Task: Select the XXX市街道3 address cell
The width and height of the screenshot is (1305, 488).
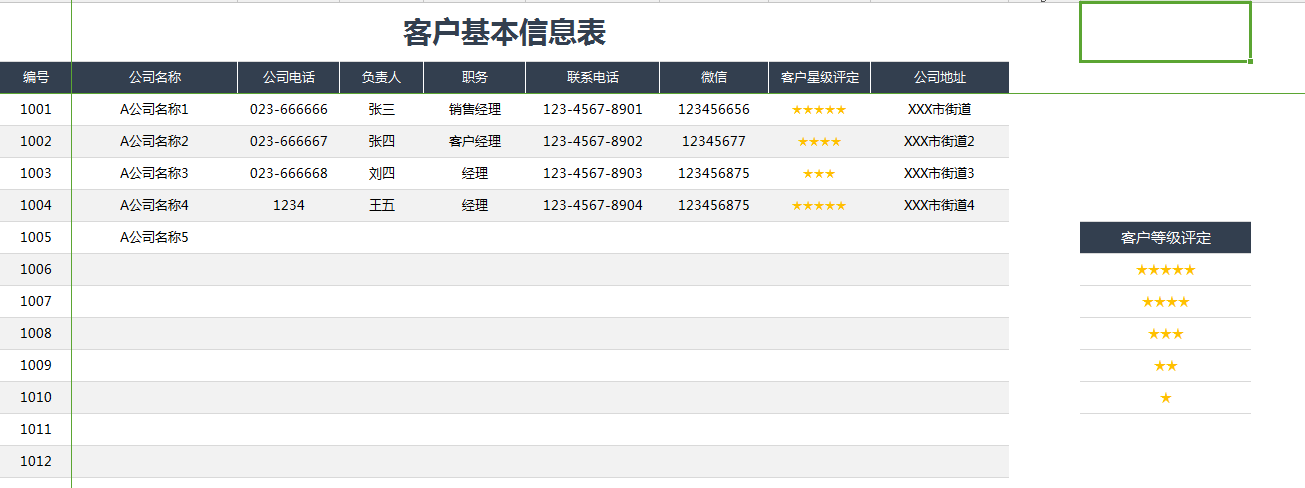Action: pyautogui.click(x=940, y=174)
